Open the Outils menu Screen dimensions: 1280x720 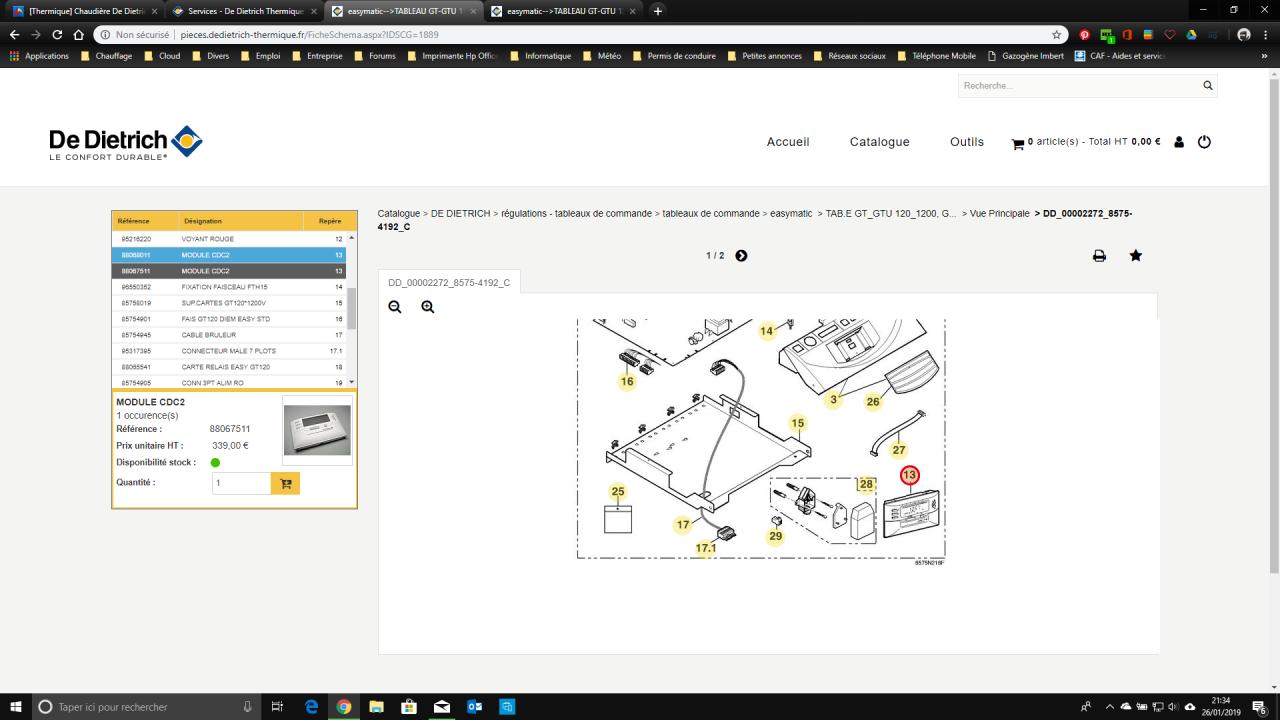tap(967, 142)
